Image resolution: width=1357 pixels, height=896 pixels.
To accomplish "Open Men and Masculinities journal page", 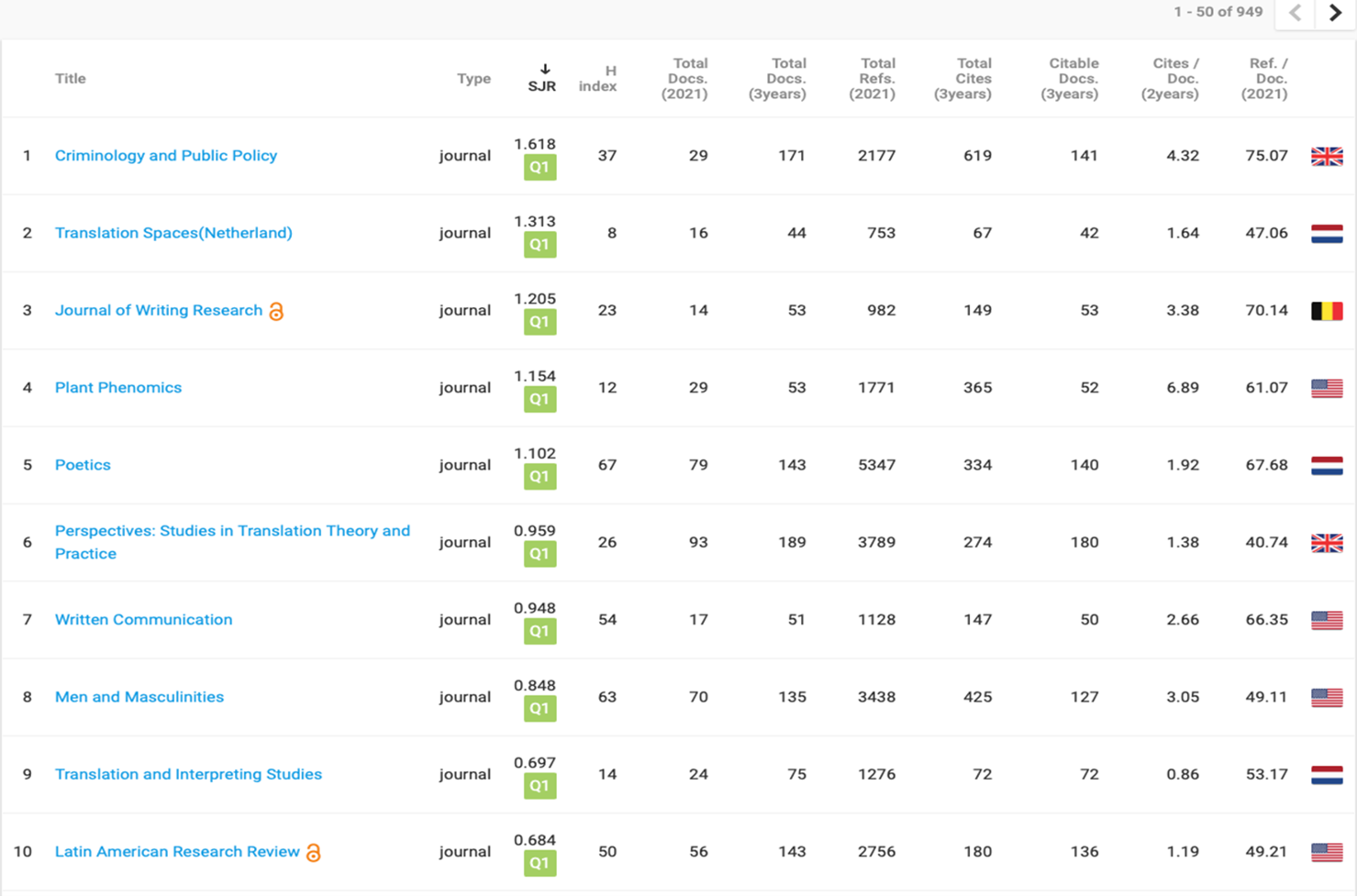I will pos(139,697).
